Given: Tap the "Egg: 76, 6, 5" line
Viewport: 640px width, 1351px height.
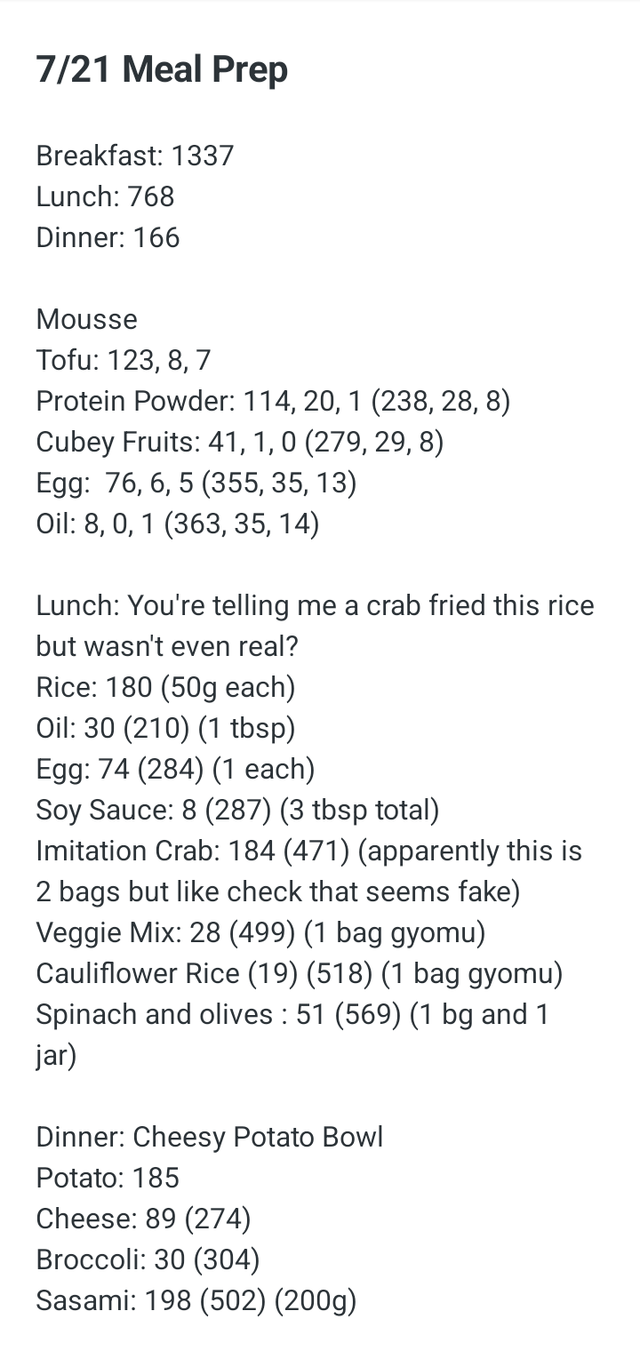Looking at the screenshot, I should [196, 484].
